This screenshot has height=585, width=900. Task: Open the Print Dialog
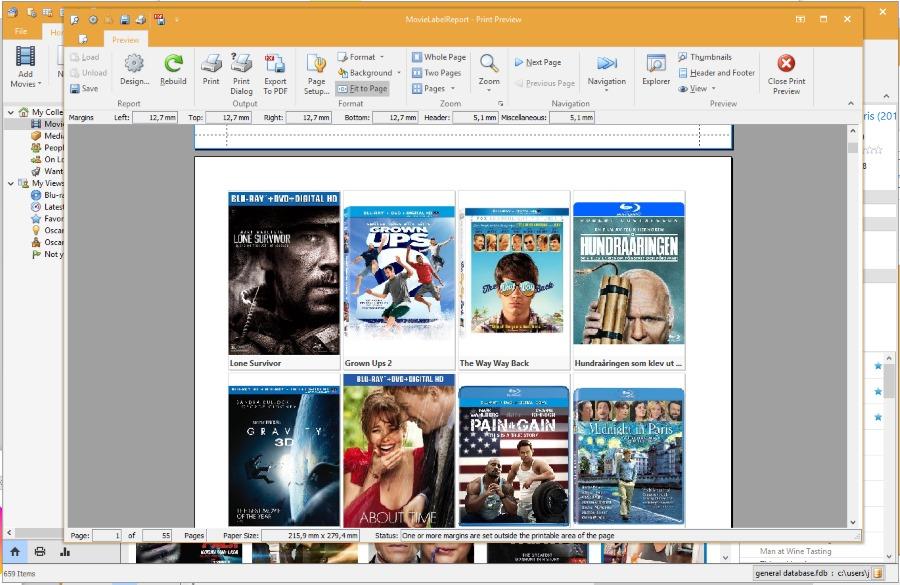point(241,73)
